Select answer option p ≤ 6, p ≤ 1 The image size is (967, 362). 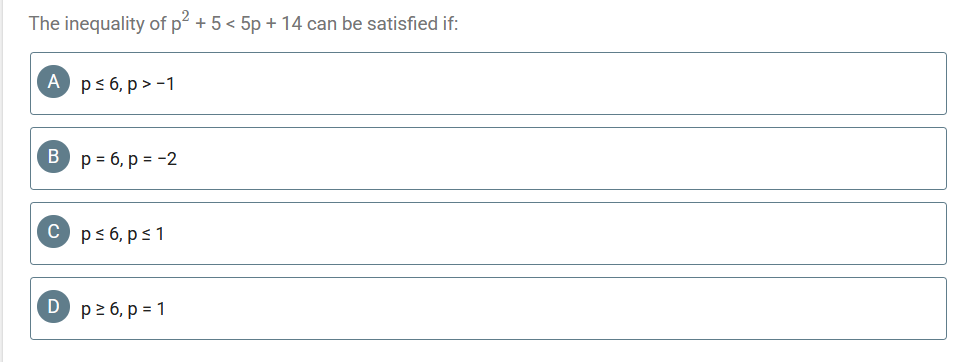[488, 233]
